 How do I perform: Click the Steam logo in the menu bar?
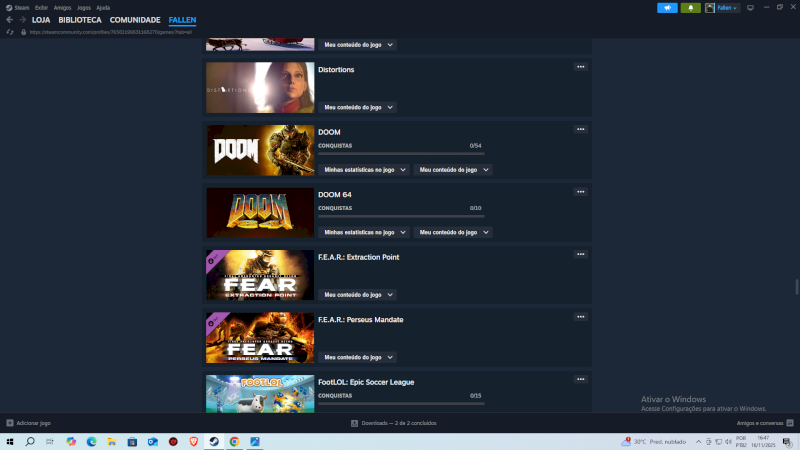tap(9, 8)
